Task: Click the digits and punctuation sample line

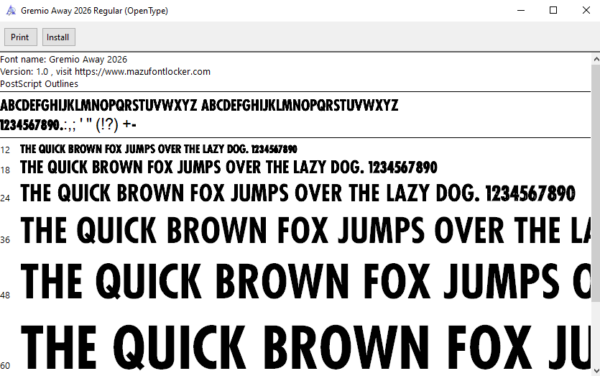Action: (x=68, y=125)
